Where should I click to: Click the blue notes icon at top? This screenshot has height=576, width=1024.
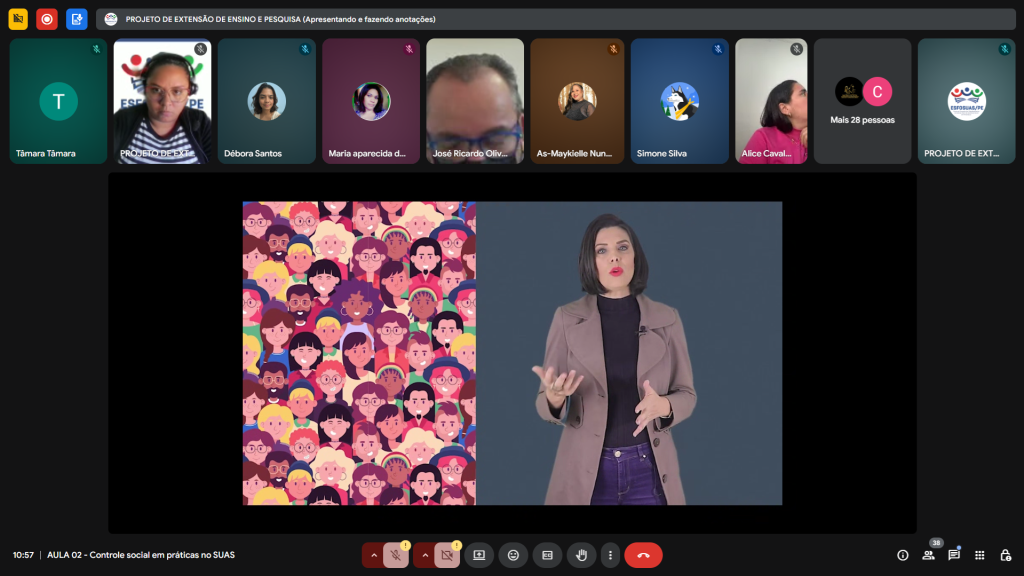point(77,19)
